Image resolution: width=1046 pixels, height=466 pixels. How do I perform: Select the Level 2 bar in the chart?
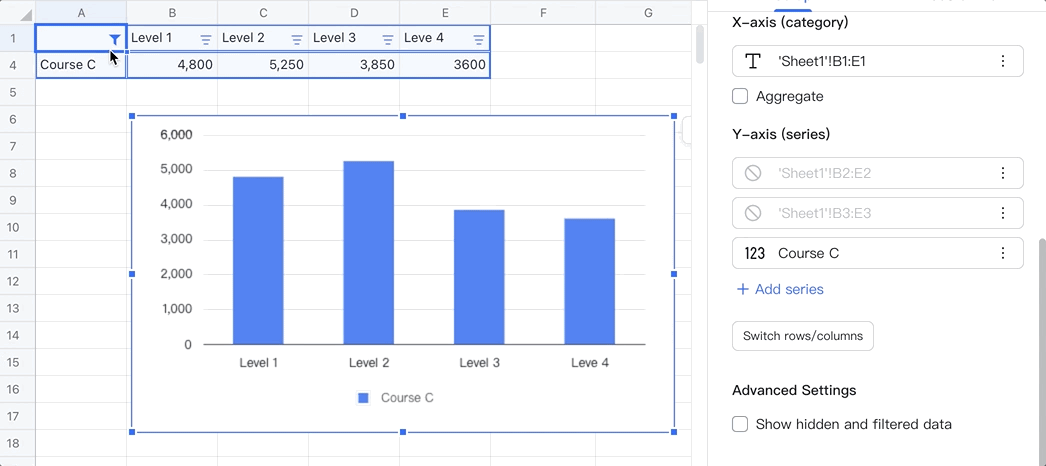pos(368,252)
